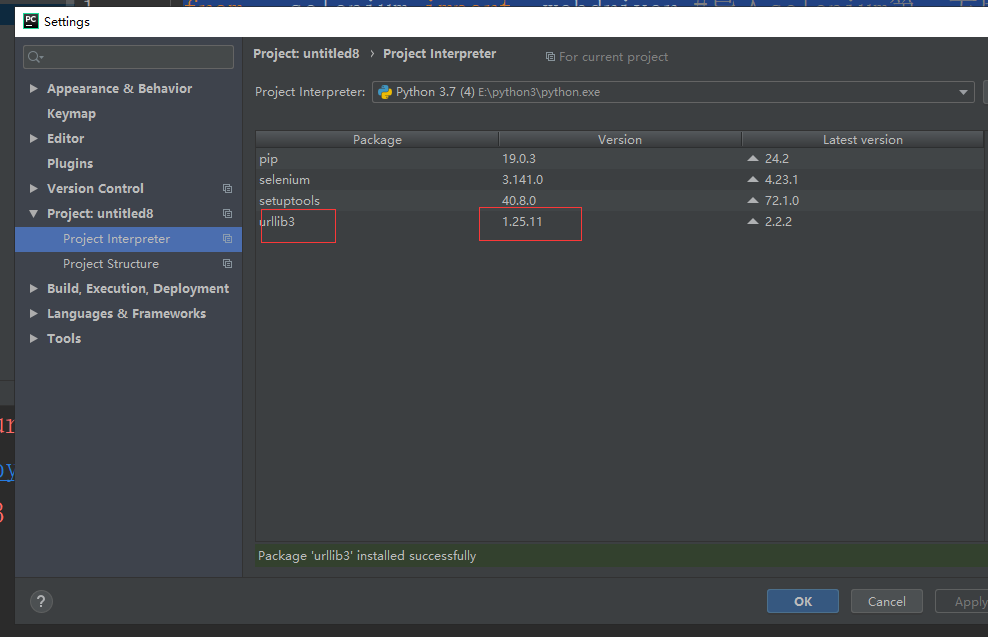Select the Project Interpreter item
The height and width of the screenshot is (637, 988).
click(x=129, y=239)
